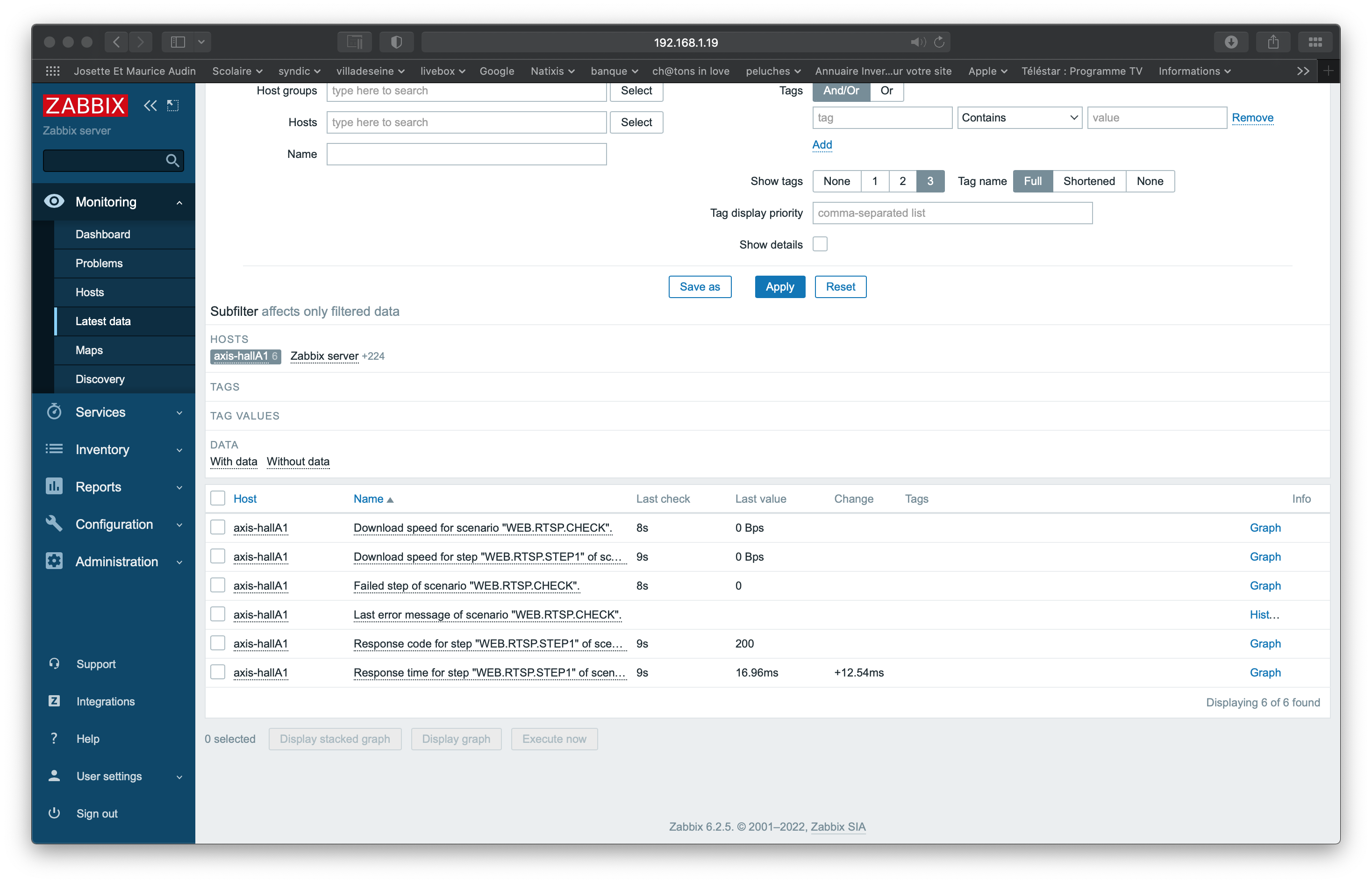Click the privacy shield icon in toolbar
Screen dimensions: 1372x883
tap(396, 42)
